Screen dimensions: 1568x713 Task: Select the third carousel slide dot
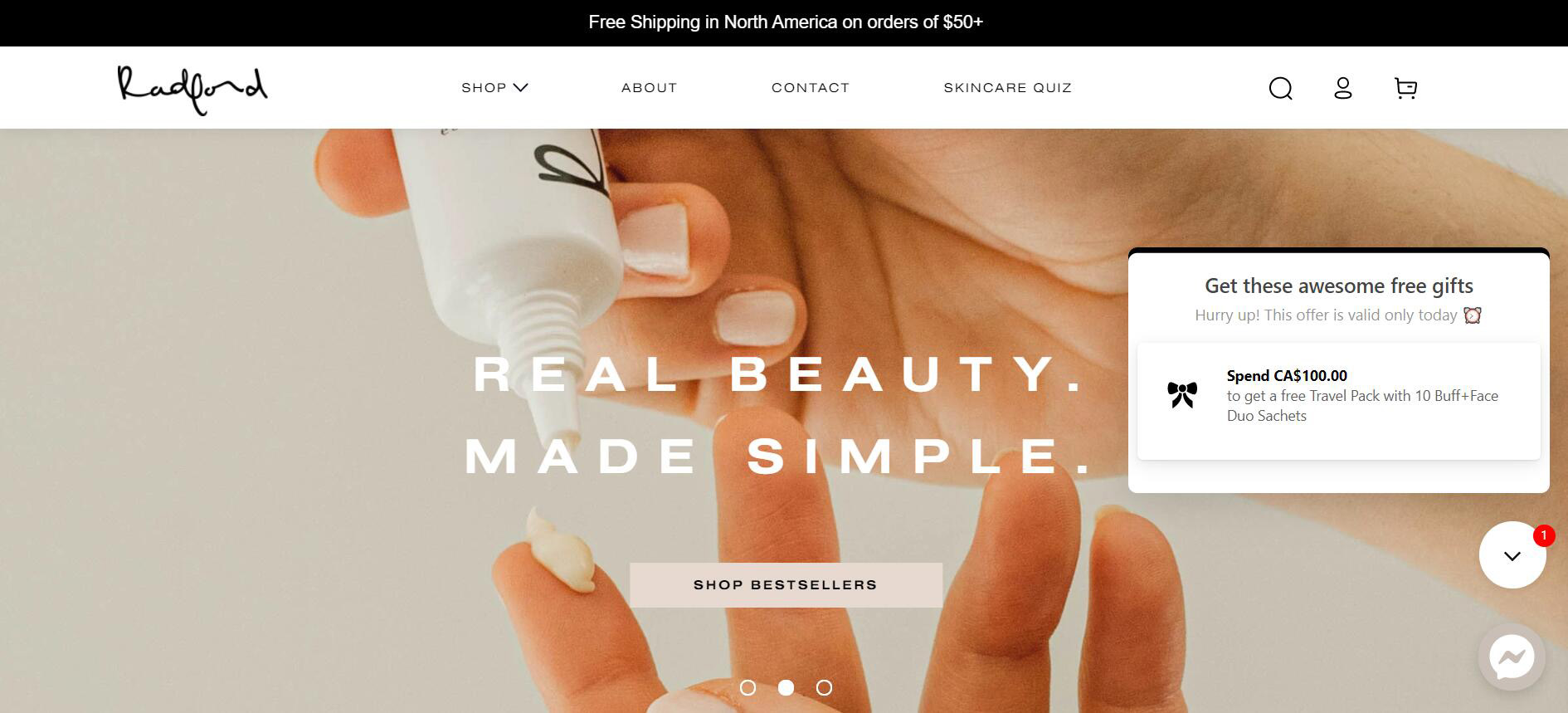(x=824, y=687)
